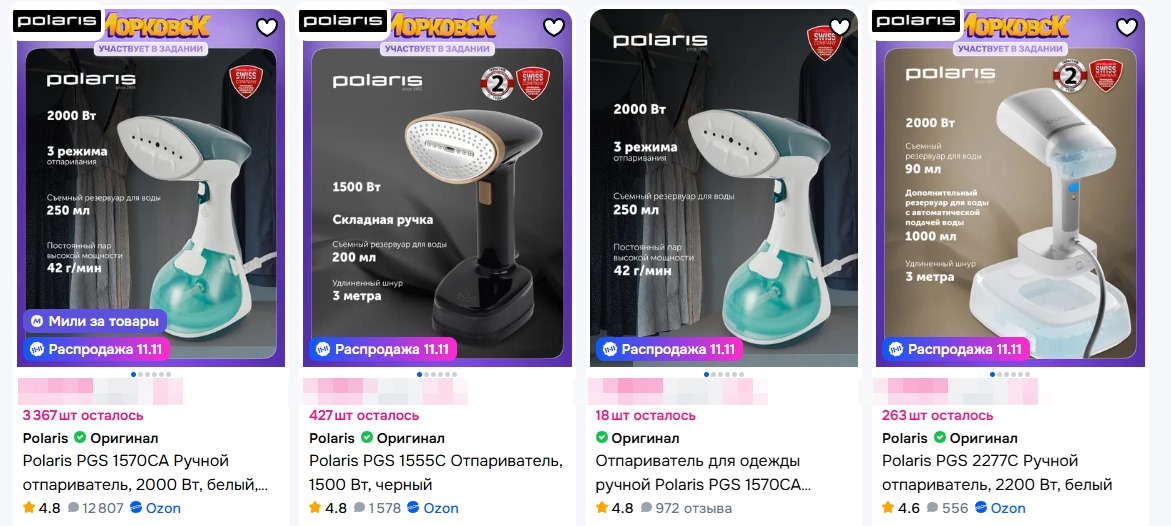This screenshot has height=526, width=1171.
Task: Click "Мили за товары" badge
Action: pos(94,322)
